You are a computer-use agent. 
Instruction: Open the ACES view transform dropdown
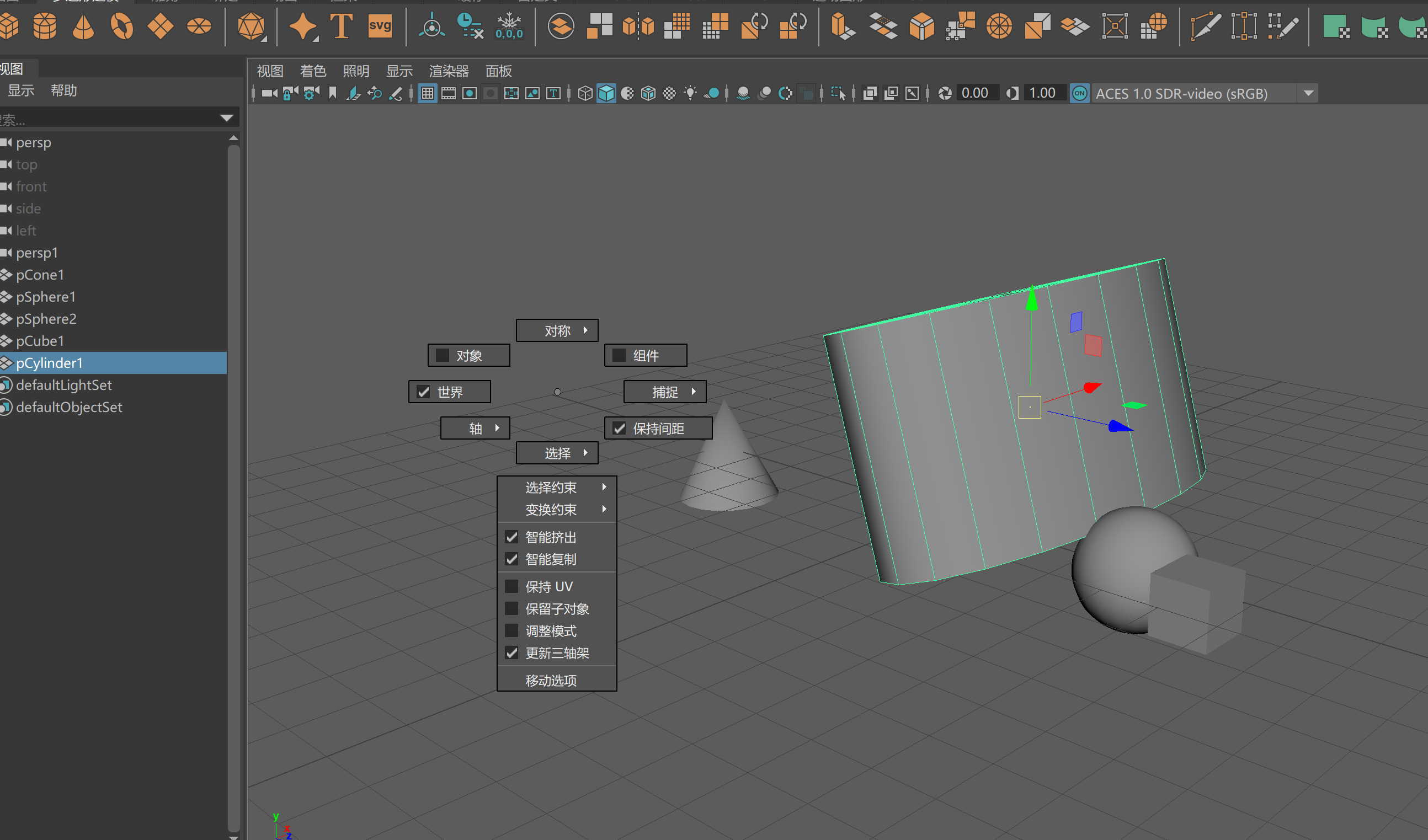1308,93
